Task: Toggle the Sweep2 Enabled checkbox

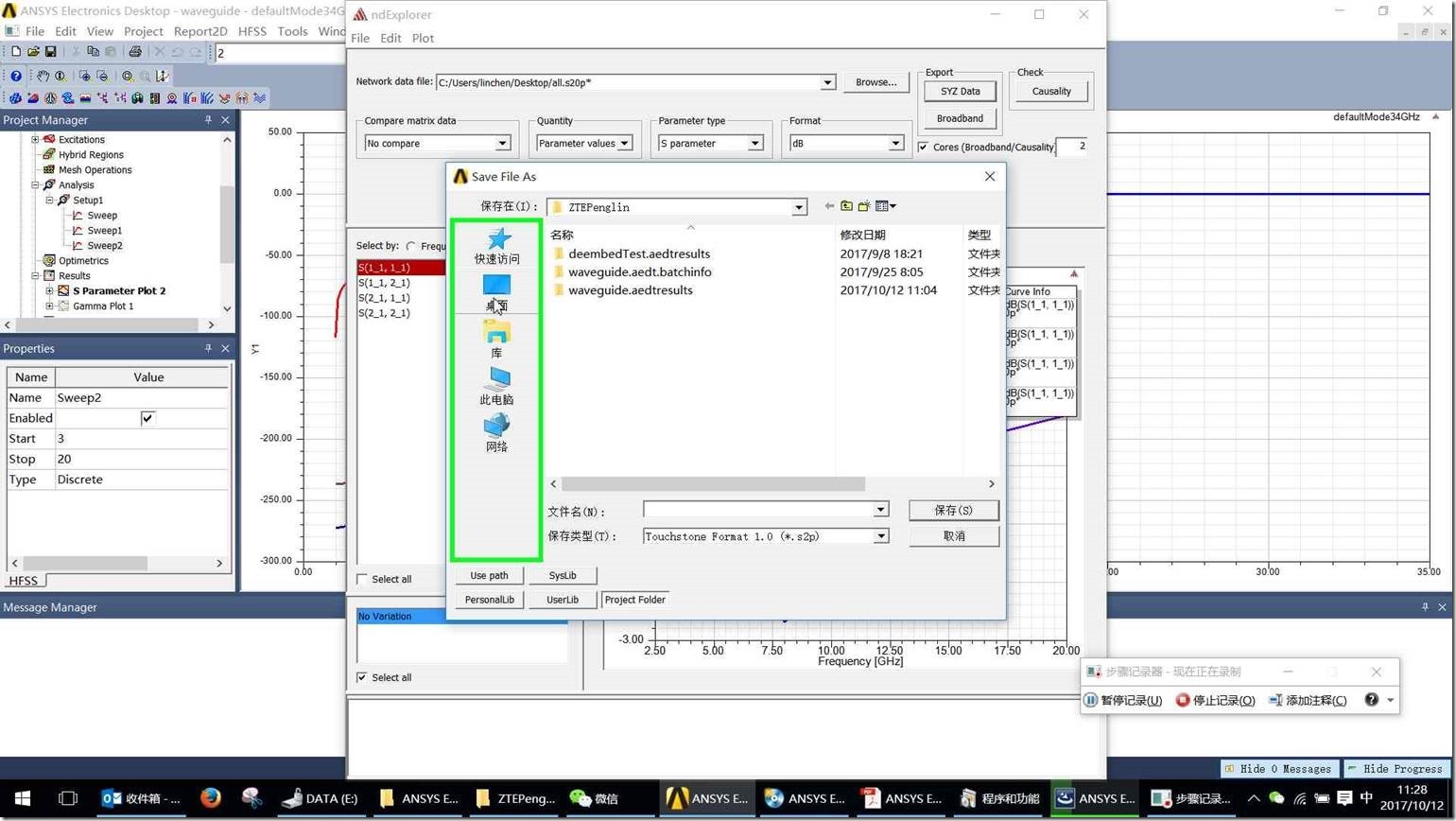Action: tap(147, 418)
